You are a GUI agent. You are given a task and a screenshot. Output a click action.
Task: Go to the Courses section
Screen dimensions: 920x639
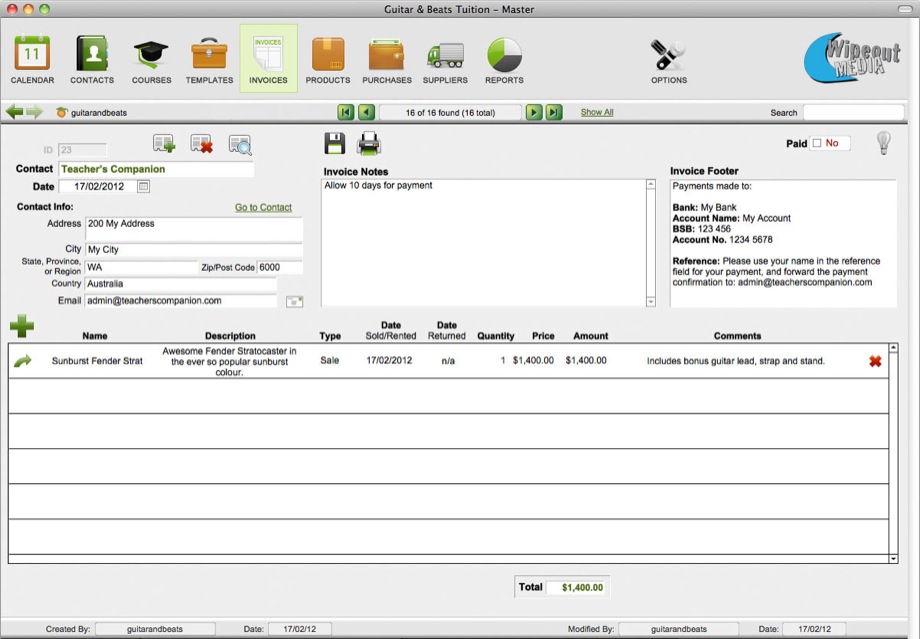click(x=151, y=58)
